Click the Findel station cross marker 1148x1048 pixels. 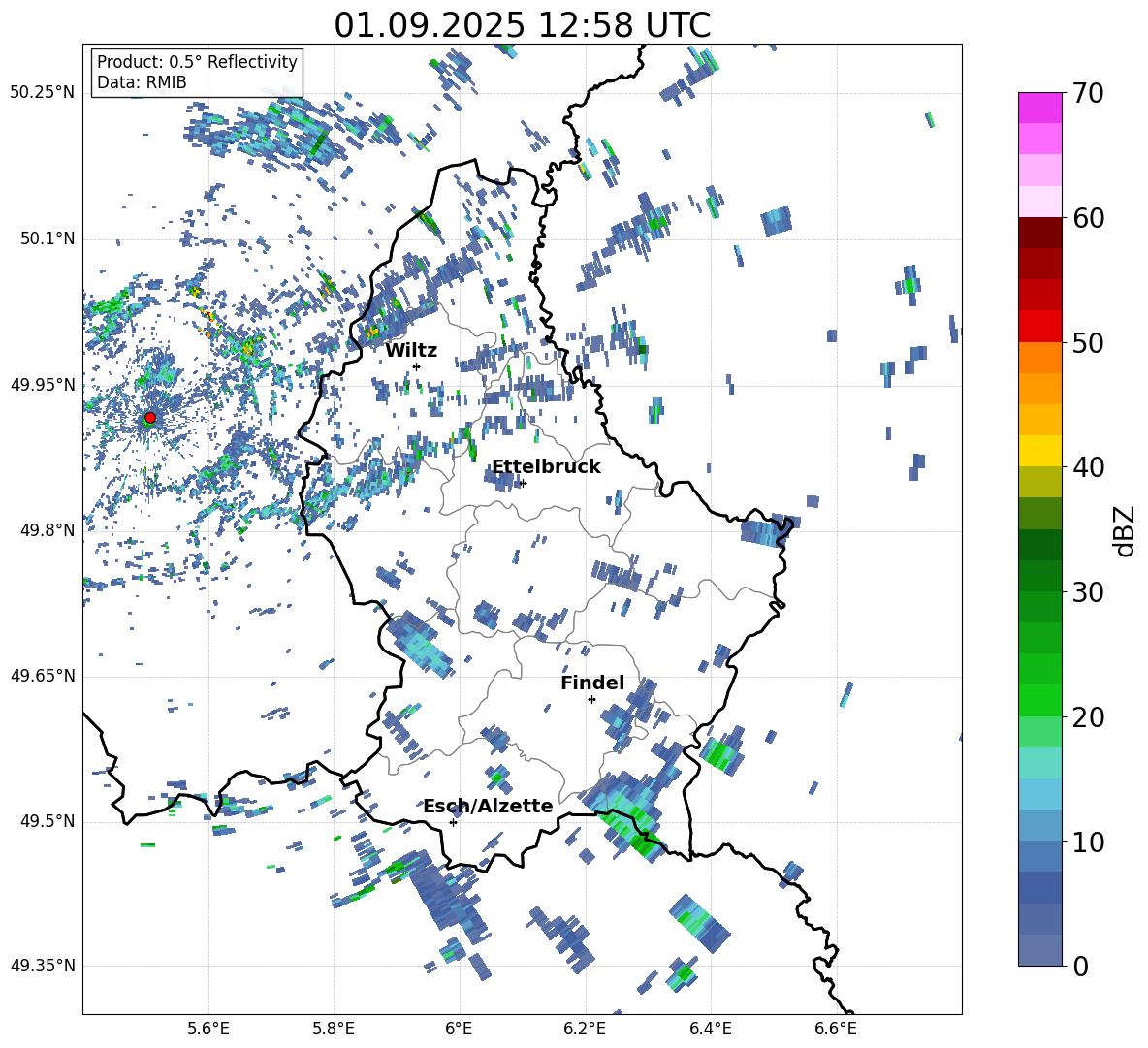(x=591, y=700)
